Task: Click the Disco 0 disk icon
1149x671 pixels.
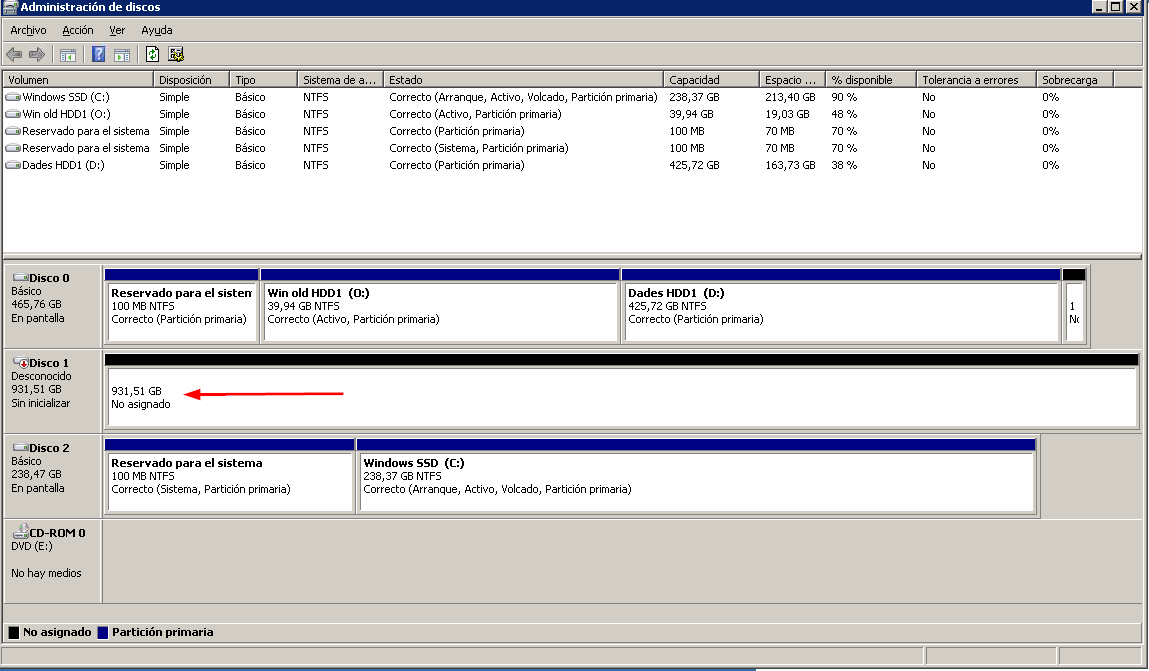Action: (21, 278)
